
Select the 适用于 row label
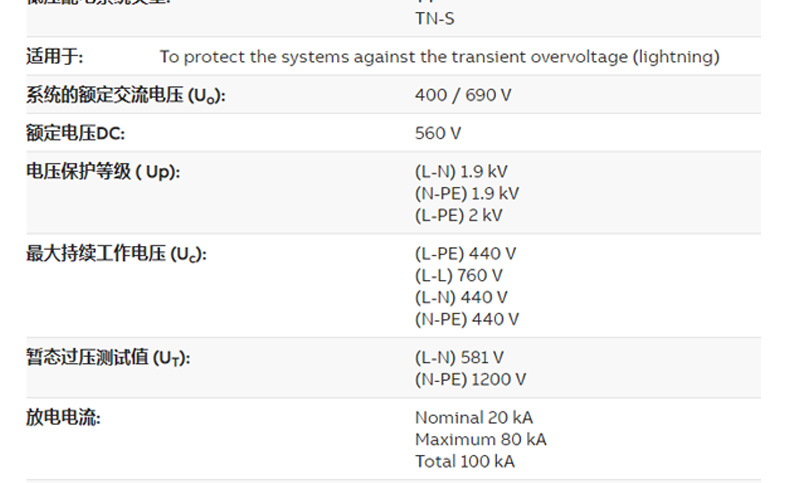click(x=55, y=57)
